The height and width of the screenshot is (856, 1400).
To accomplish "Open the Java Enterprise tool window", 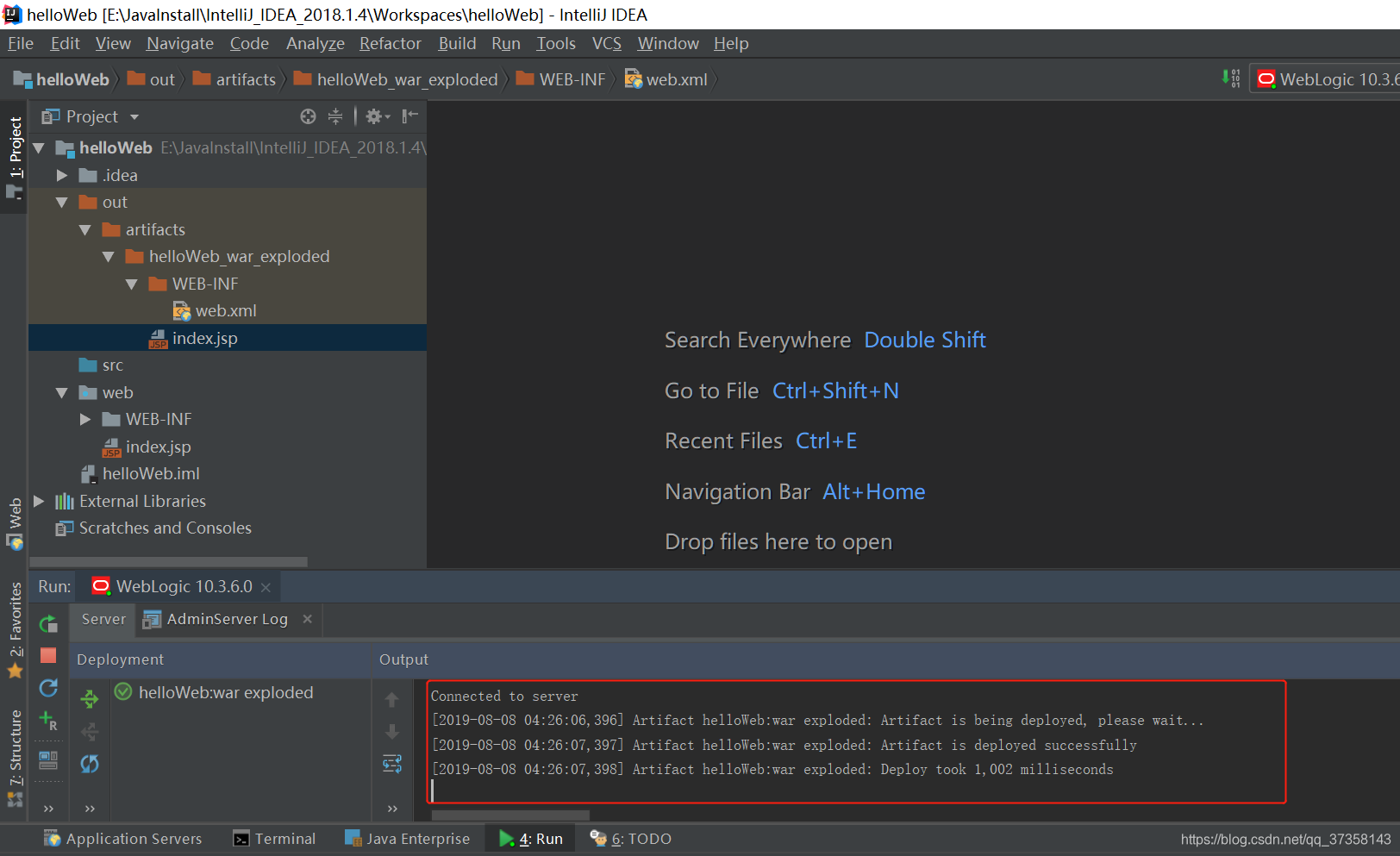I will point(407,839).
